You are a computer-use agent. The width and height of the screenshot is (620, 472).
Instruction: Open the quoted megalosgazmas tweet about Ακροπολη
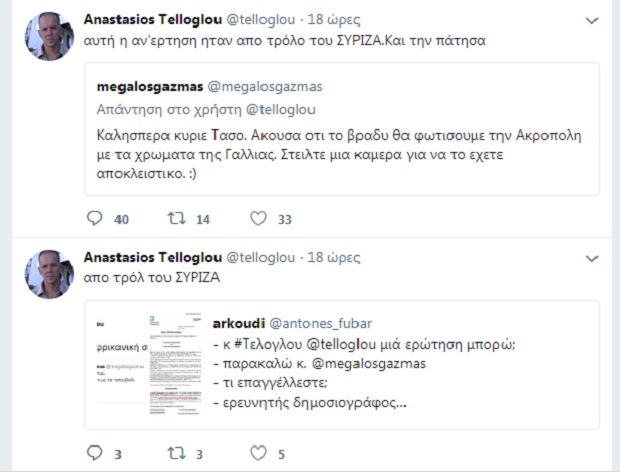point(342,129)
